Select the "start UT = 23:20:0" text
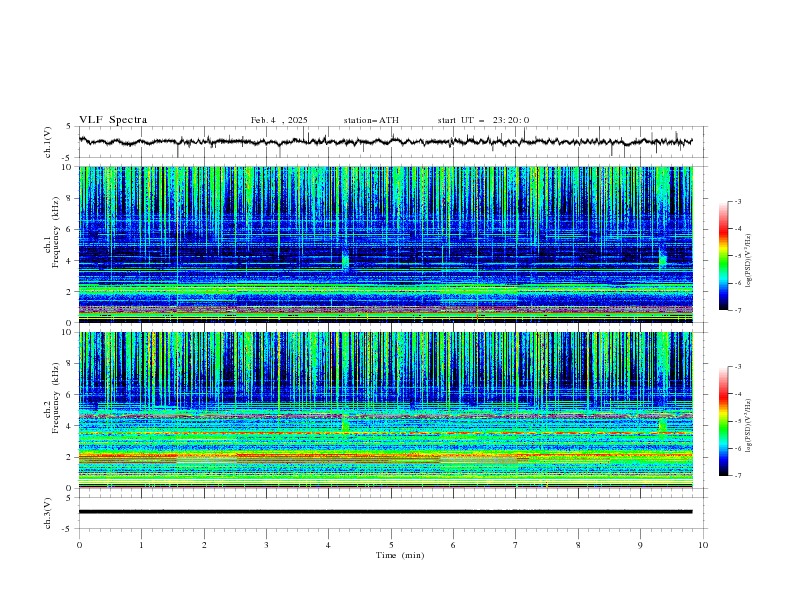Viewport: 792px width, 612px height. (x=483, y=120)
